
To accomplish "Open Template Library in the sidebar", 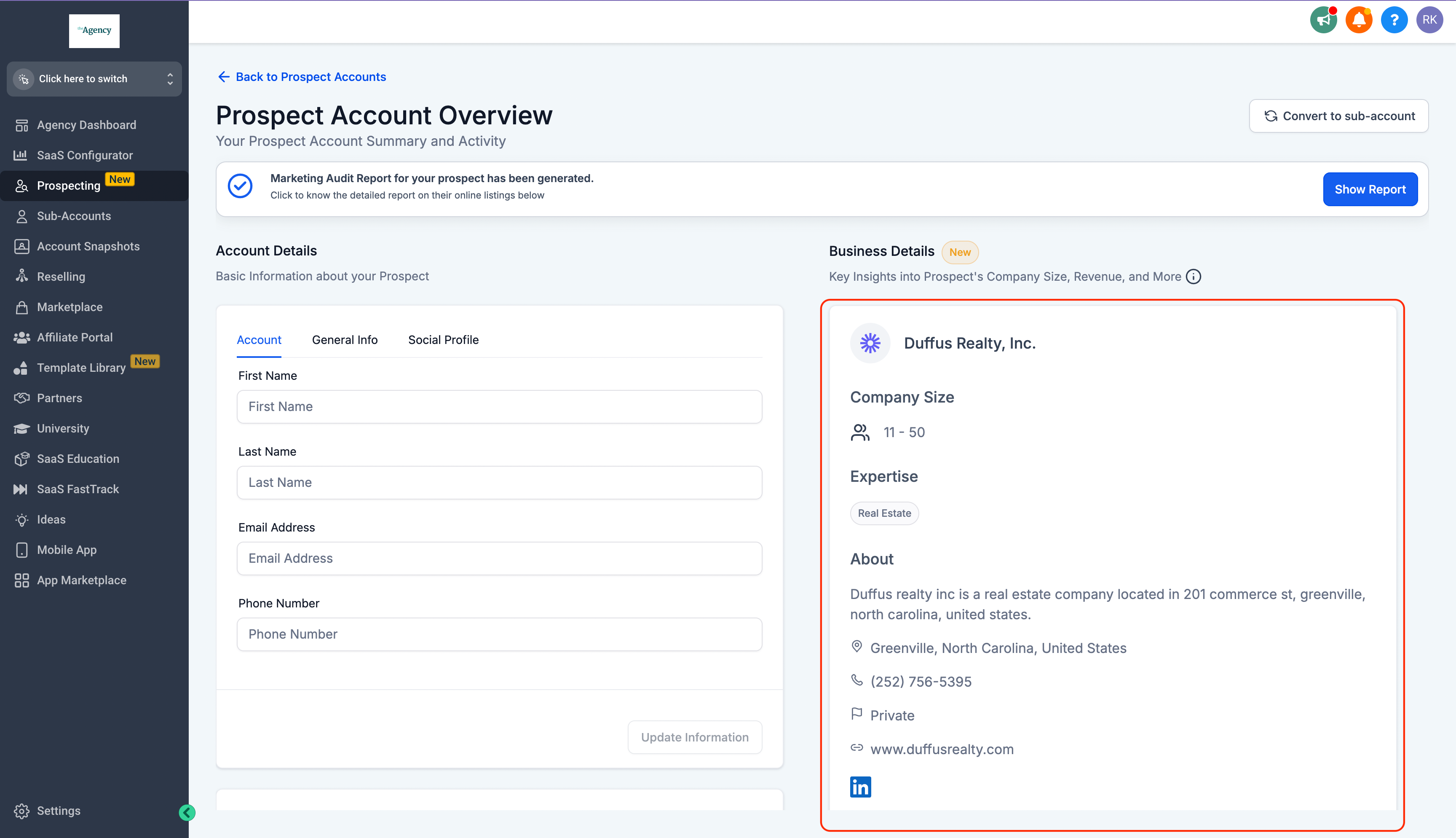I will pos(81,368).
